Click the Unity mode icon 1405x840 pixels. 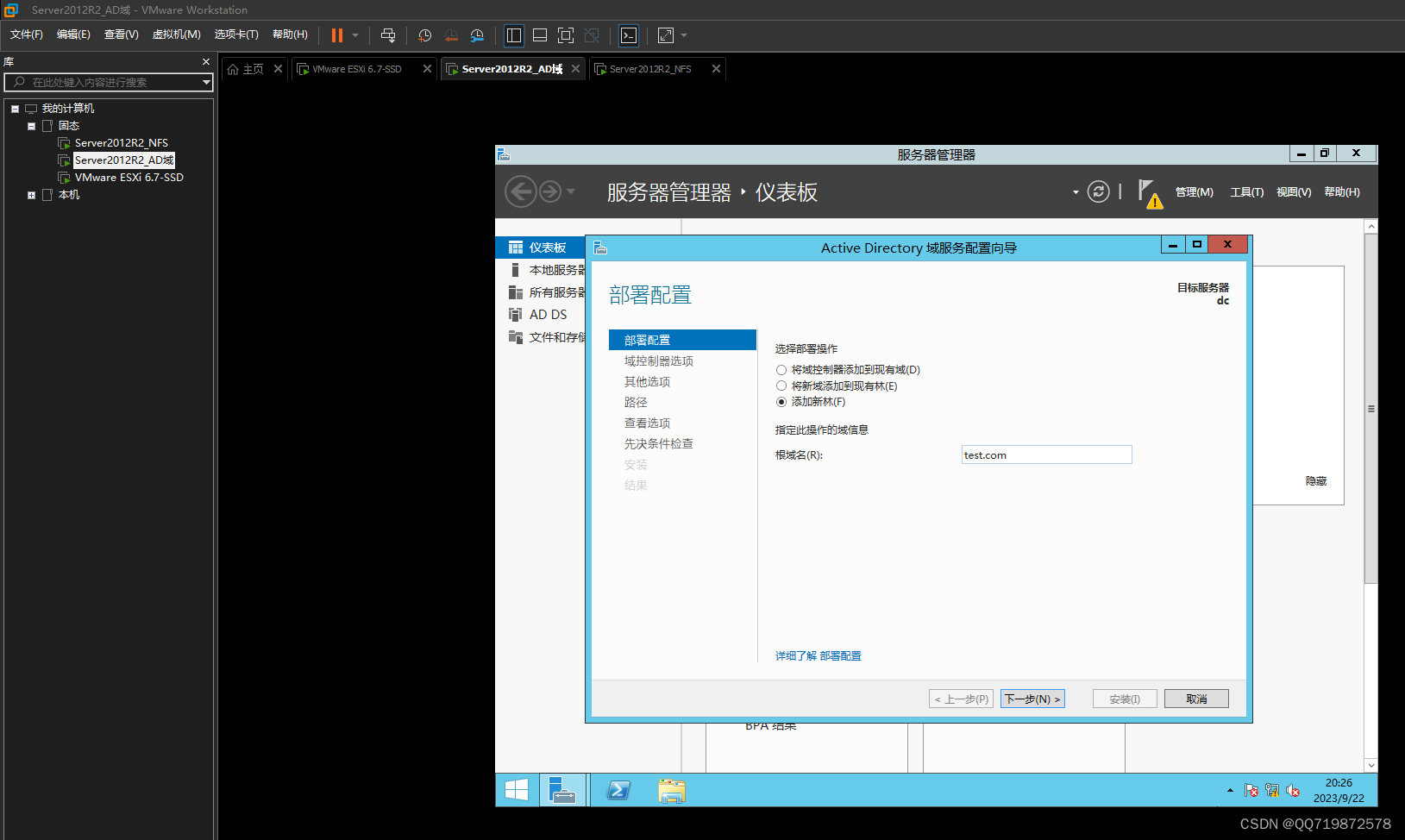(x=592, y=35)
